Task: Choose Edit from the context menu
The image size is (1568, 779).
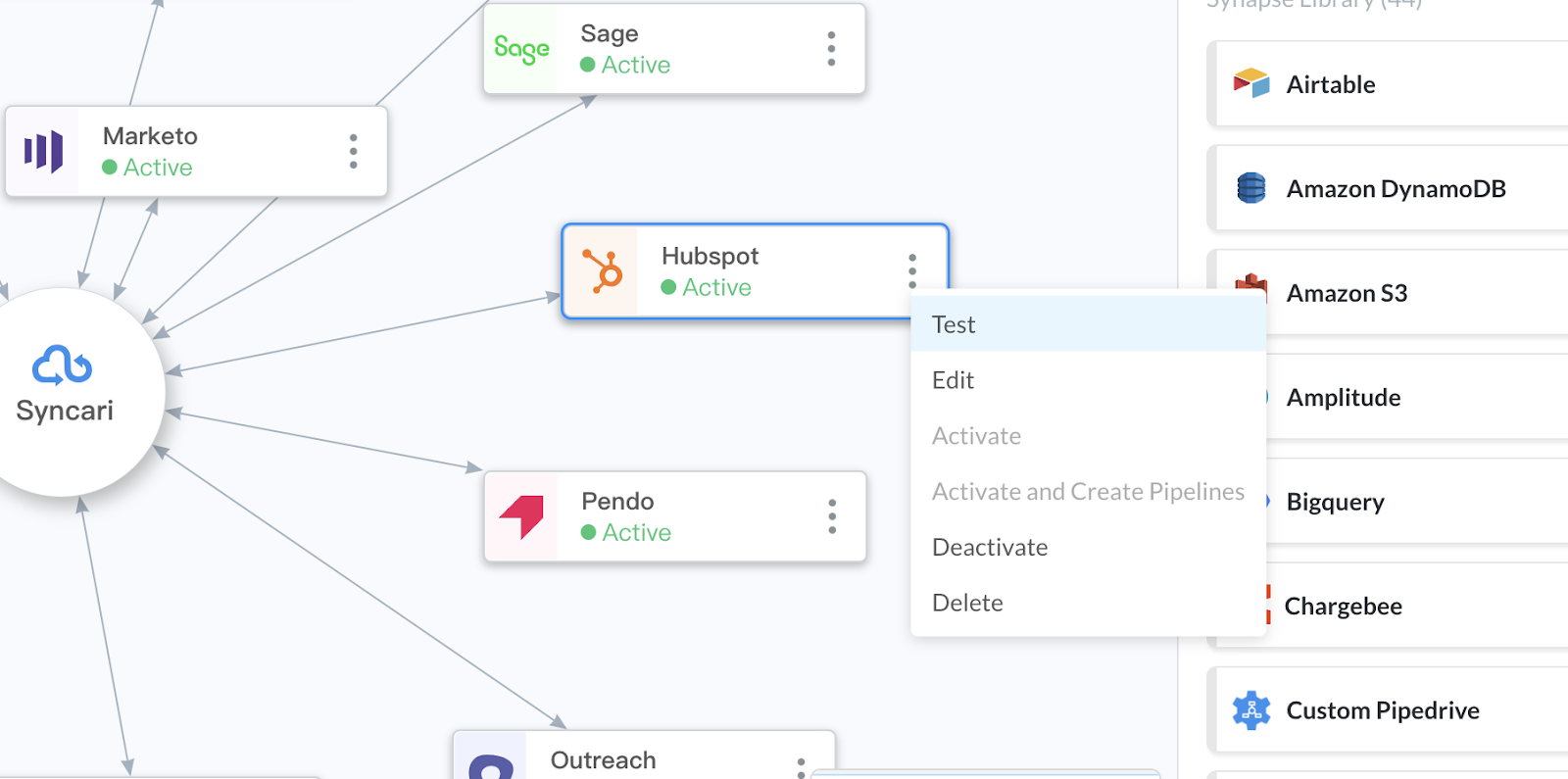Action: pos(1088,380)
